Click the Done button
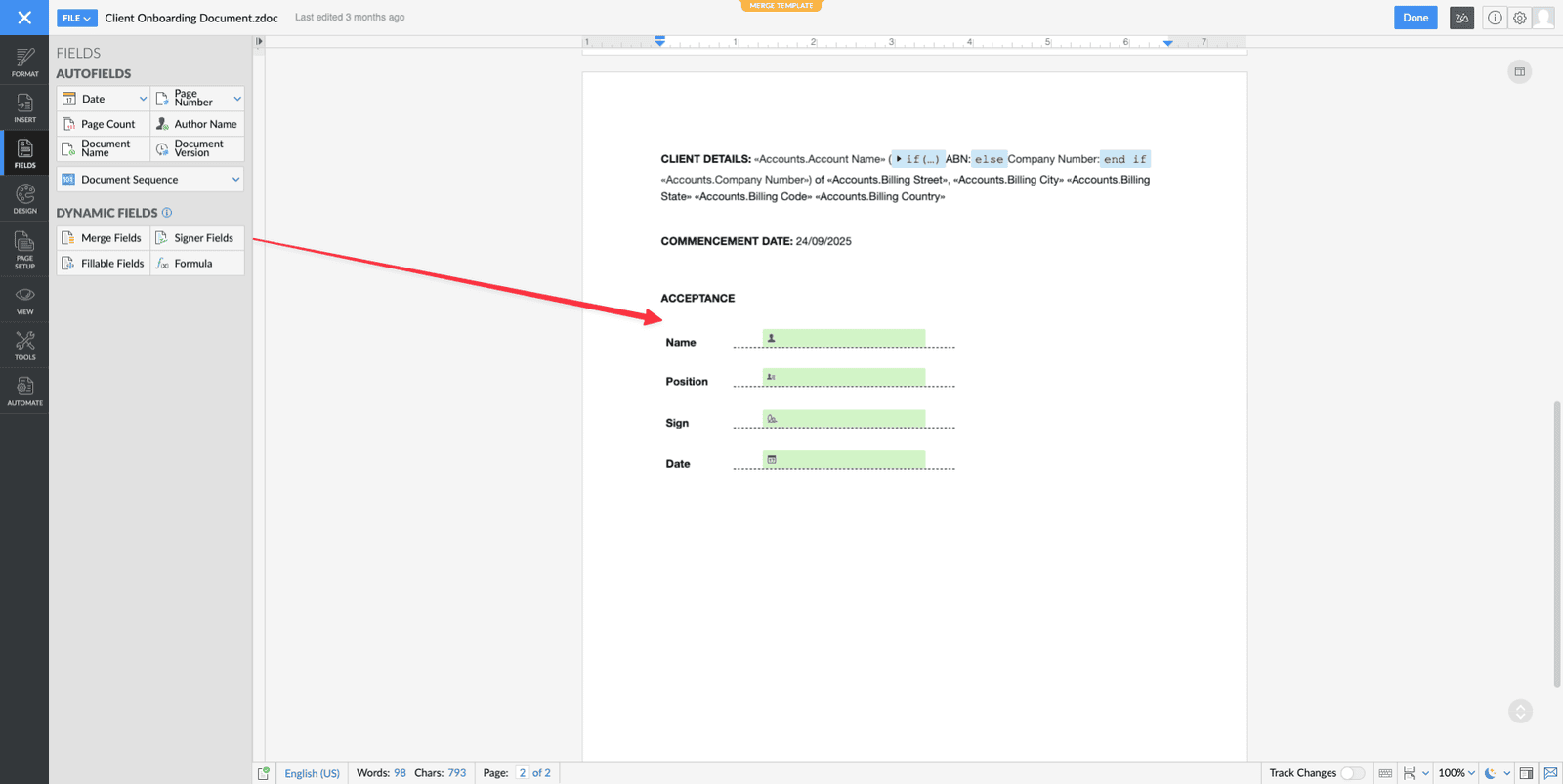1563x784 pixels. (x=1415, y=18)
